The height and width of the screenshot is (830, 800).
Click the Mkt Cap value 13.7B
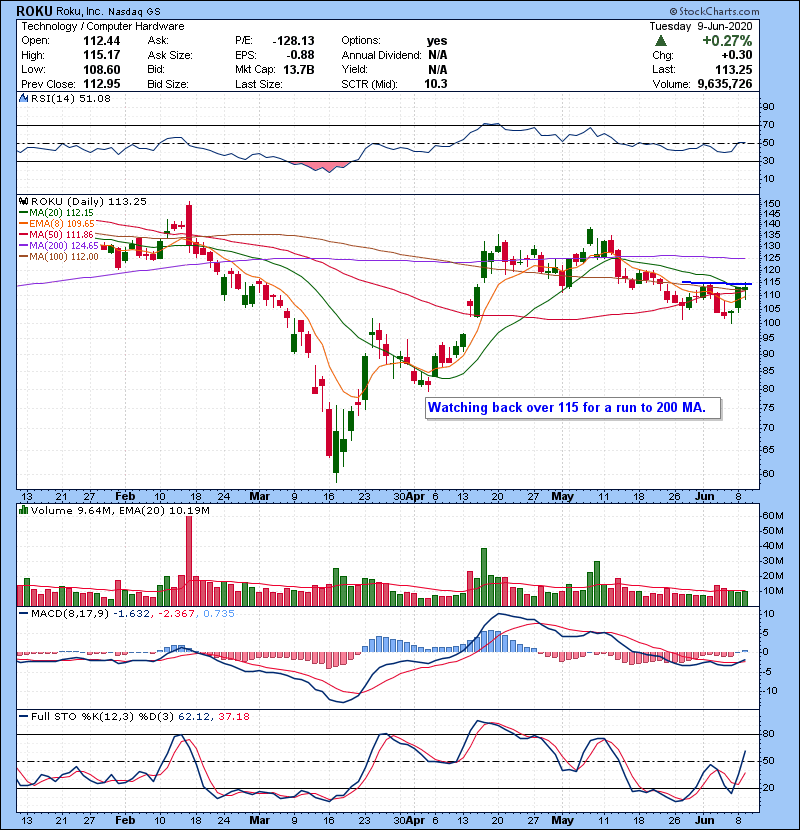[299, 70]
